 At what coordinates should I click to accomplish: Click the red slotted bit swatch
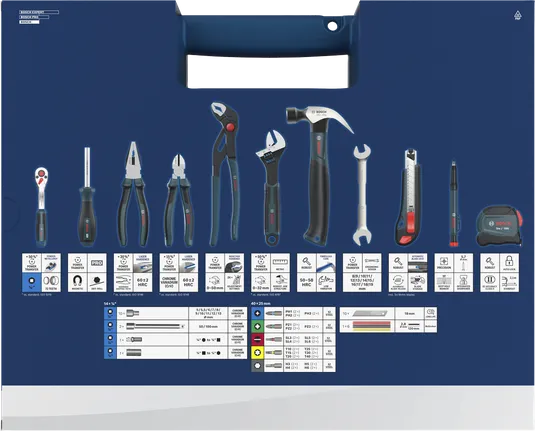coord(258,339)
